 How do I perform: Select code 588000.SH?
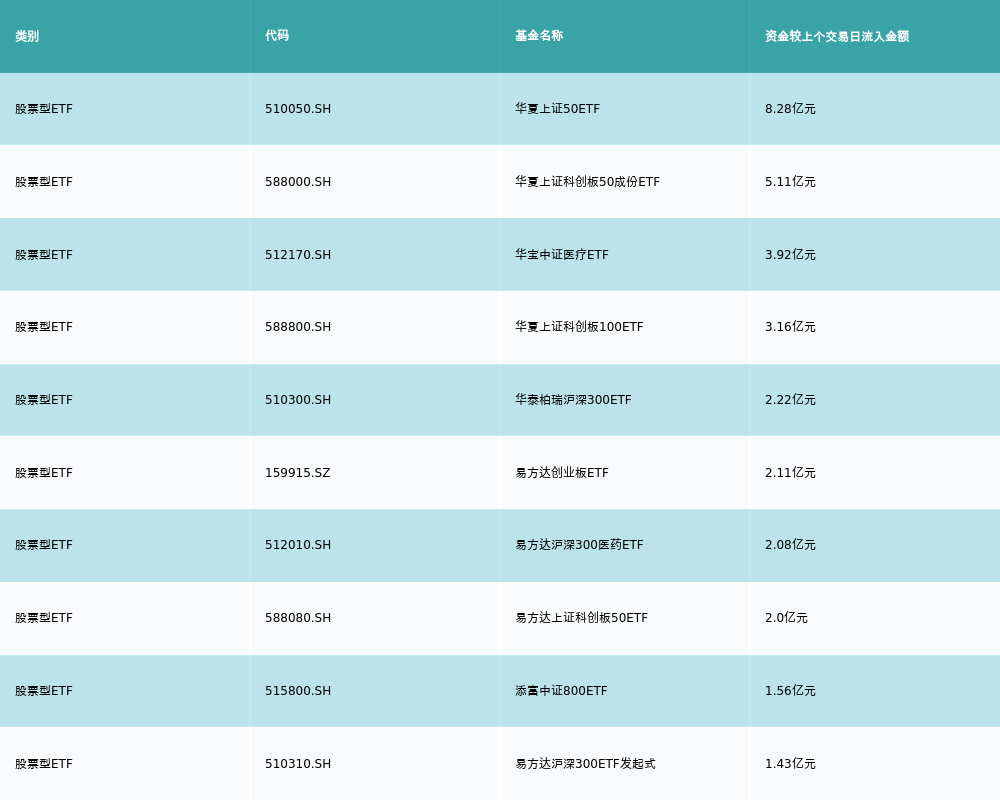(298, 182)
